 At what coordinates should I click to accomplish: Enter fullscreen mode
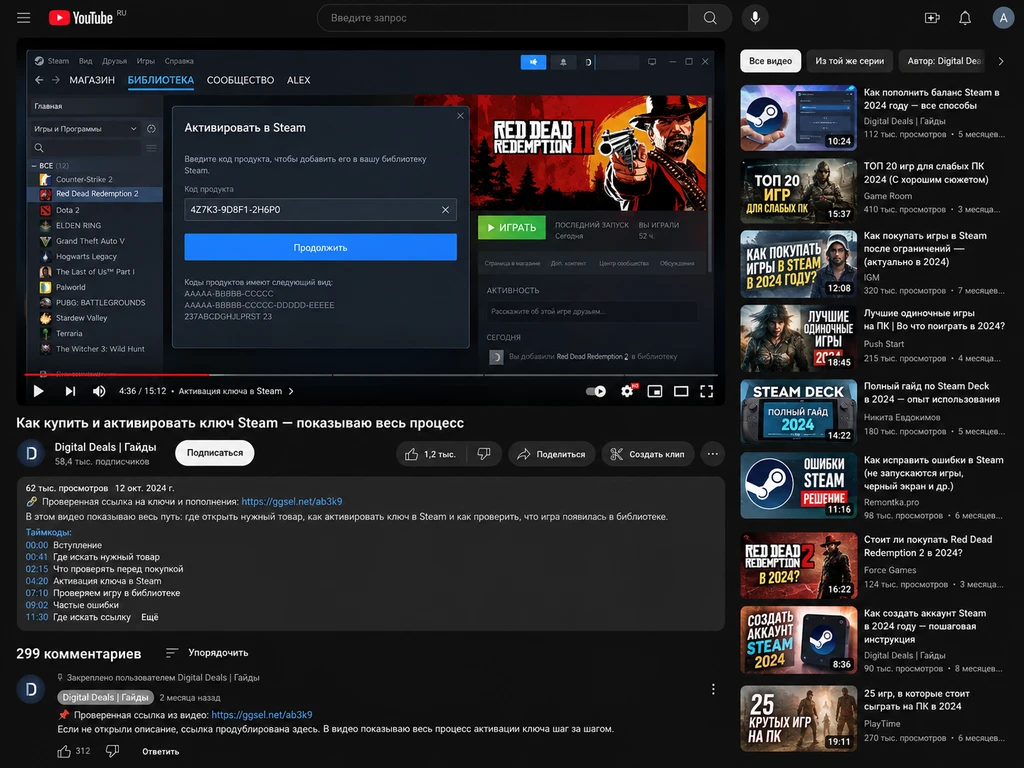[707, 391]
